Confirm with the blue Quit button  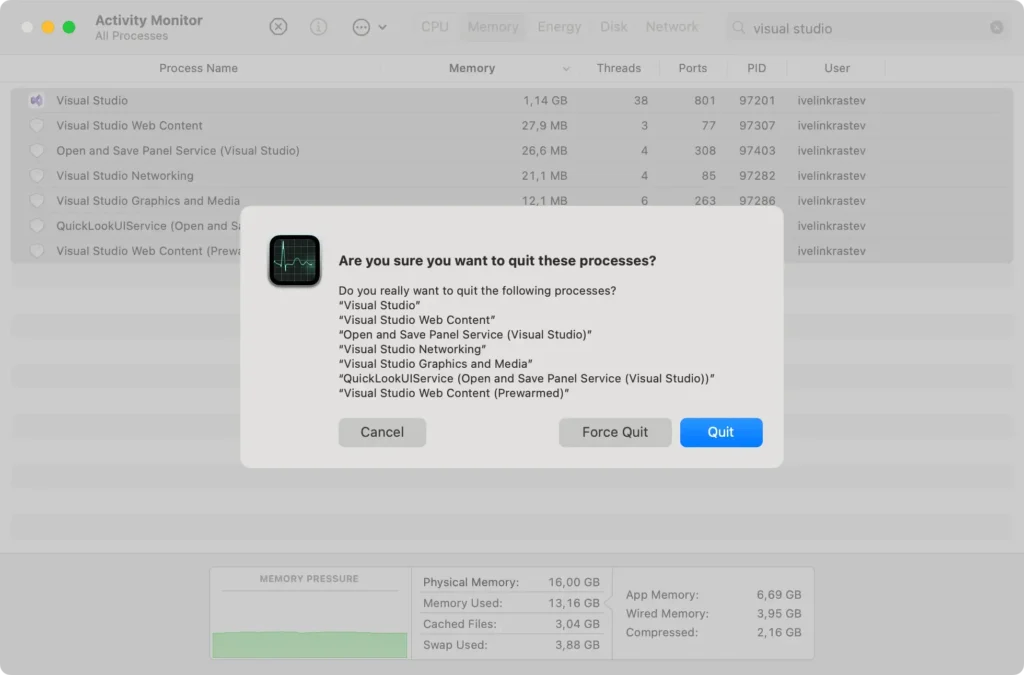[721, 432]
